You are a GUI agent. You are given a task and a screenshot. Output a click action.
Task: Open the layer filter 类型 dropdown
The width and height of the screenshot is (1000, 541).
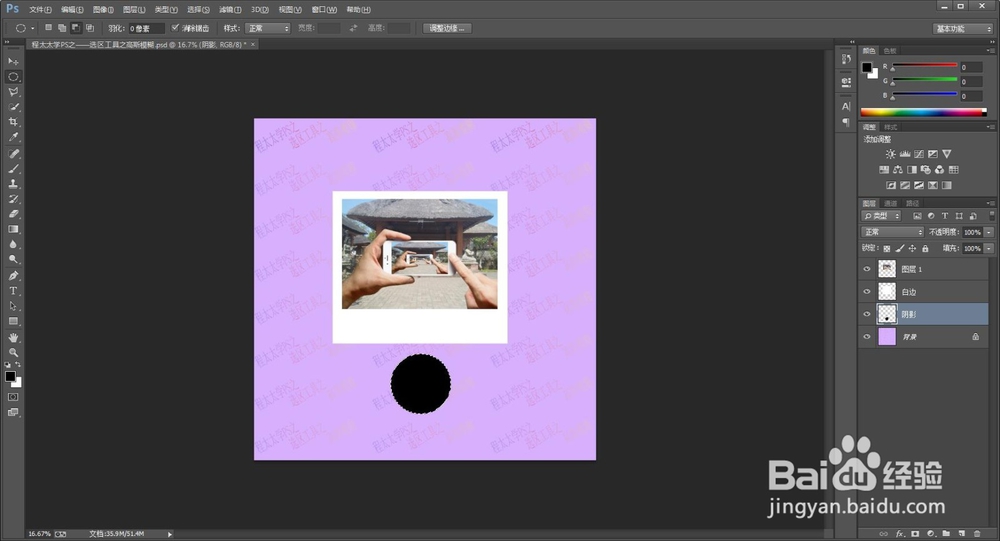point(881,216)
